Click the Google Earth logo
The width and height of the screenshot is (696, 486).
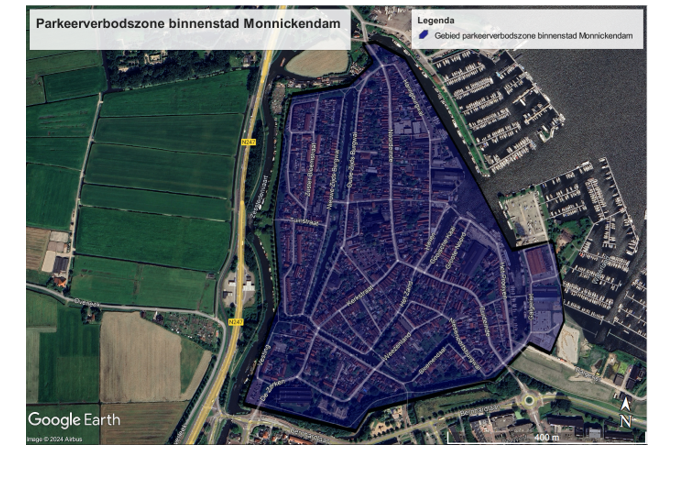[73, 419]
